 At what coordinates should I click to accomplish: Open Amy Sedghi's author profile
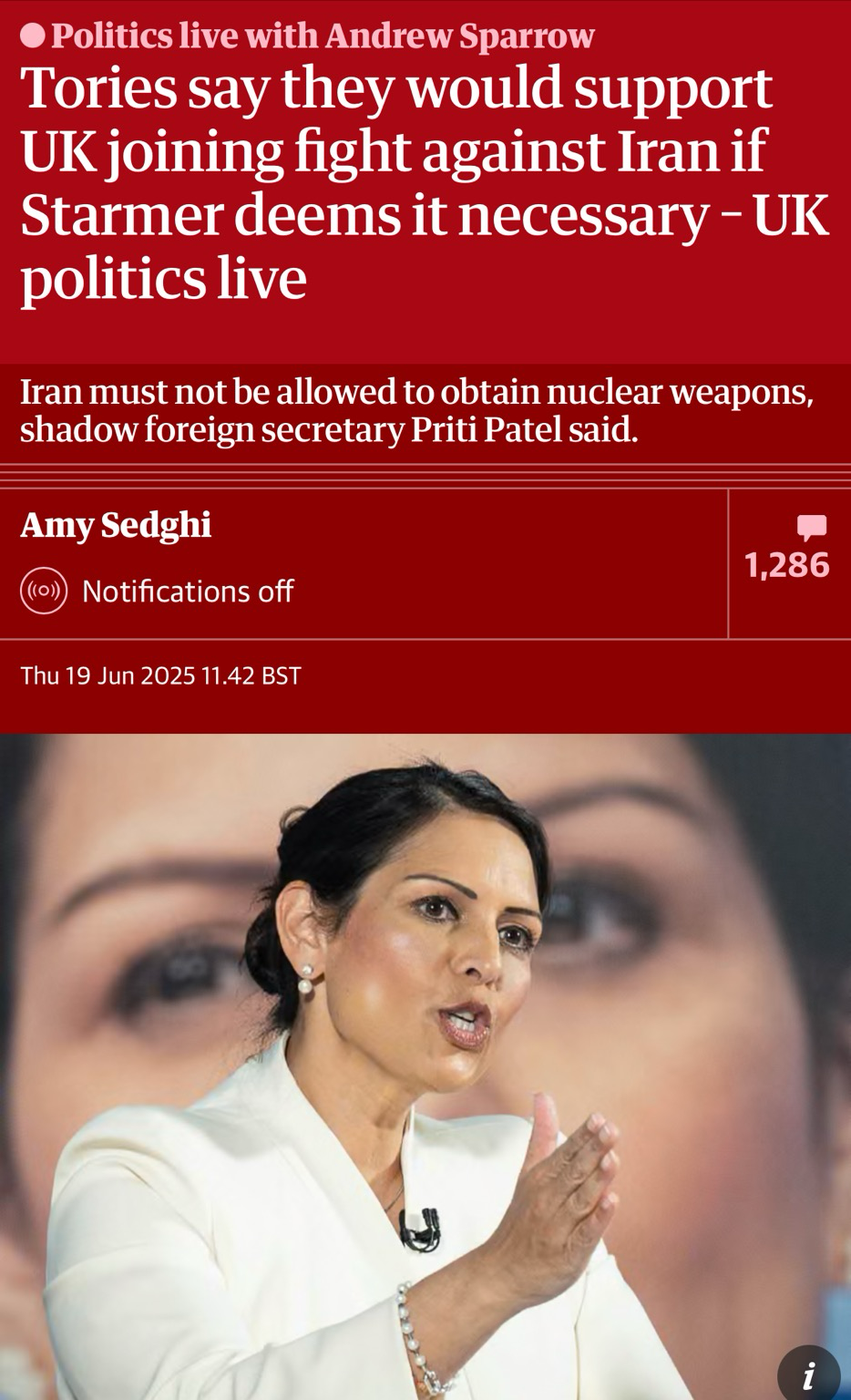116,525
